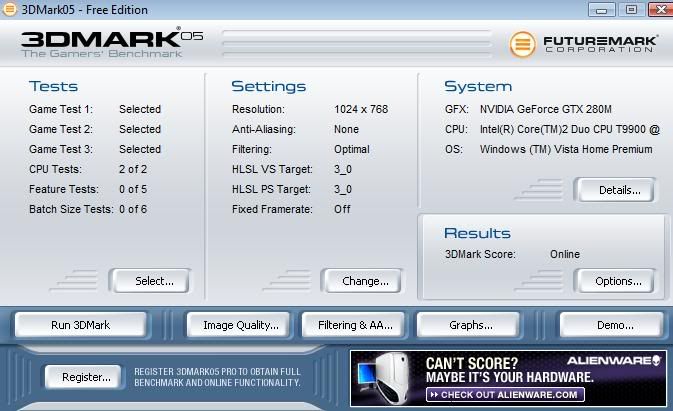Screen dimensions: 673x411
Task: Click the Windows Vista Home Premium text
Action: [566, 149]
